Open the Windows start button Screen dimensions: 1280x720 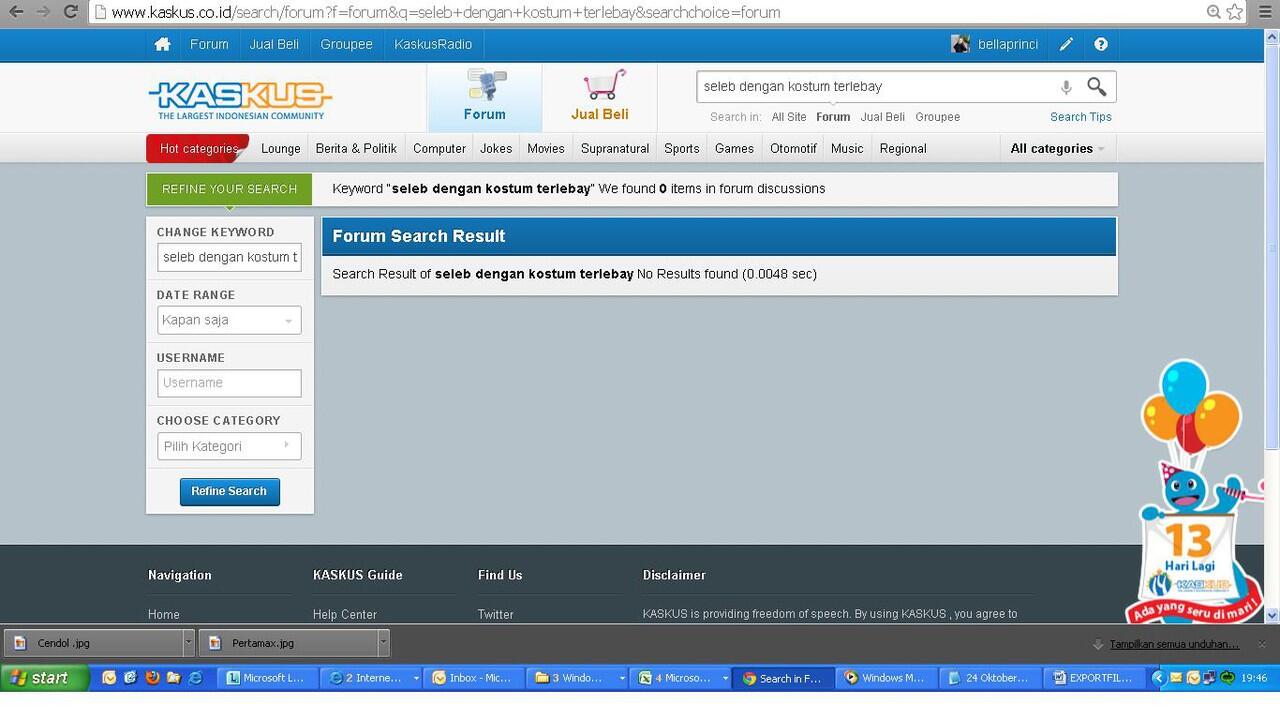coord(46,677)
